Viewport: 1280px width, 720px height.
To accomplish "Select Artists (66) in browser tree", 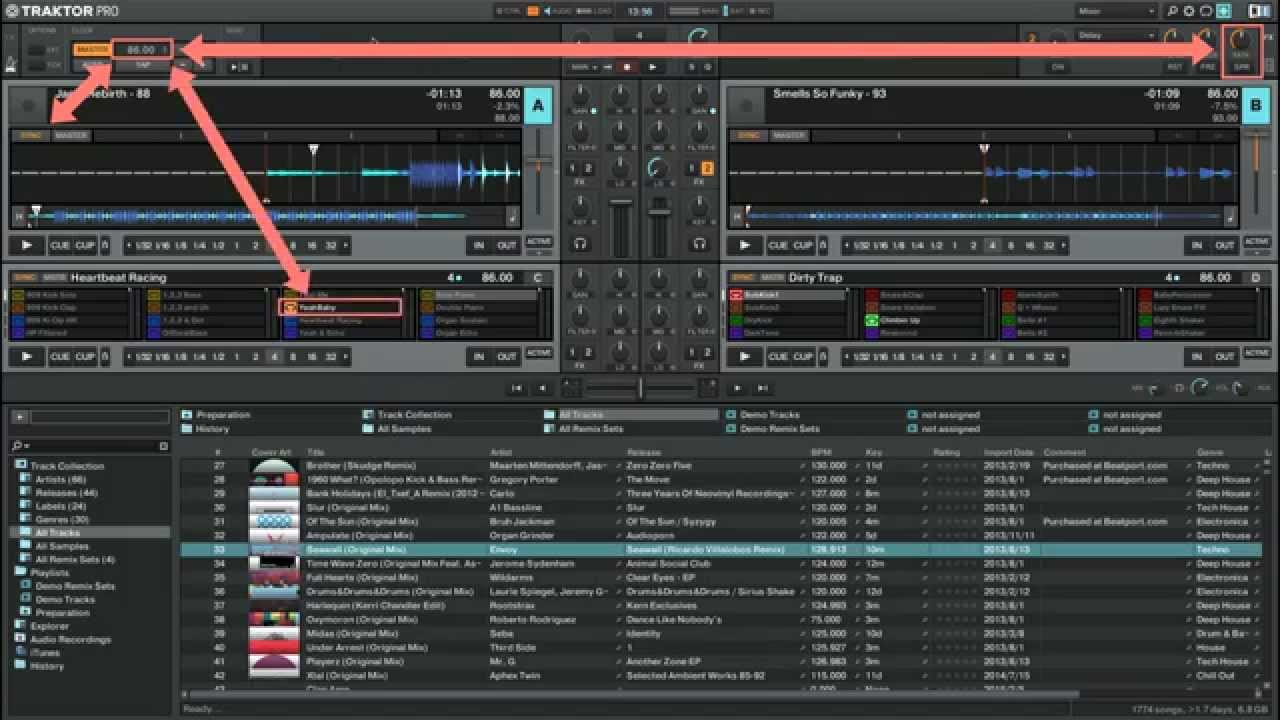I will tap(60, 480).
